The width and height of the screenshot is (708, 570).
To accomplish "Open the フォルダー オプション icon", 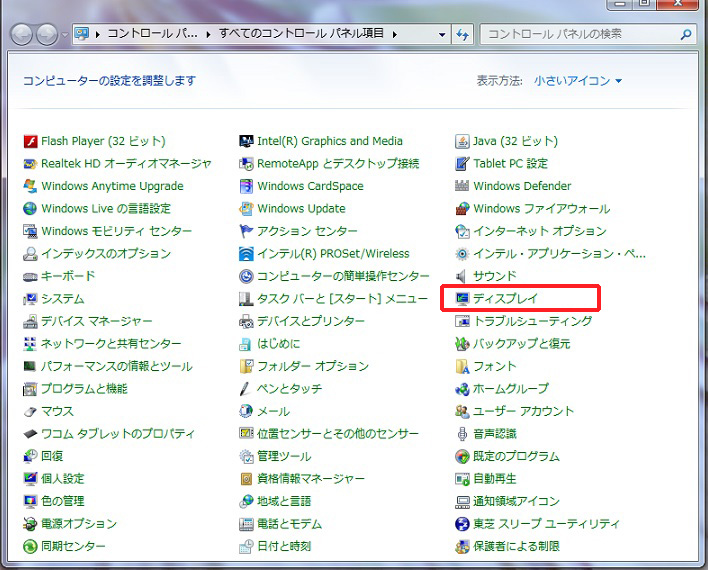I will (x=246, y=366).
